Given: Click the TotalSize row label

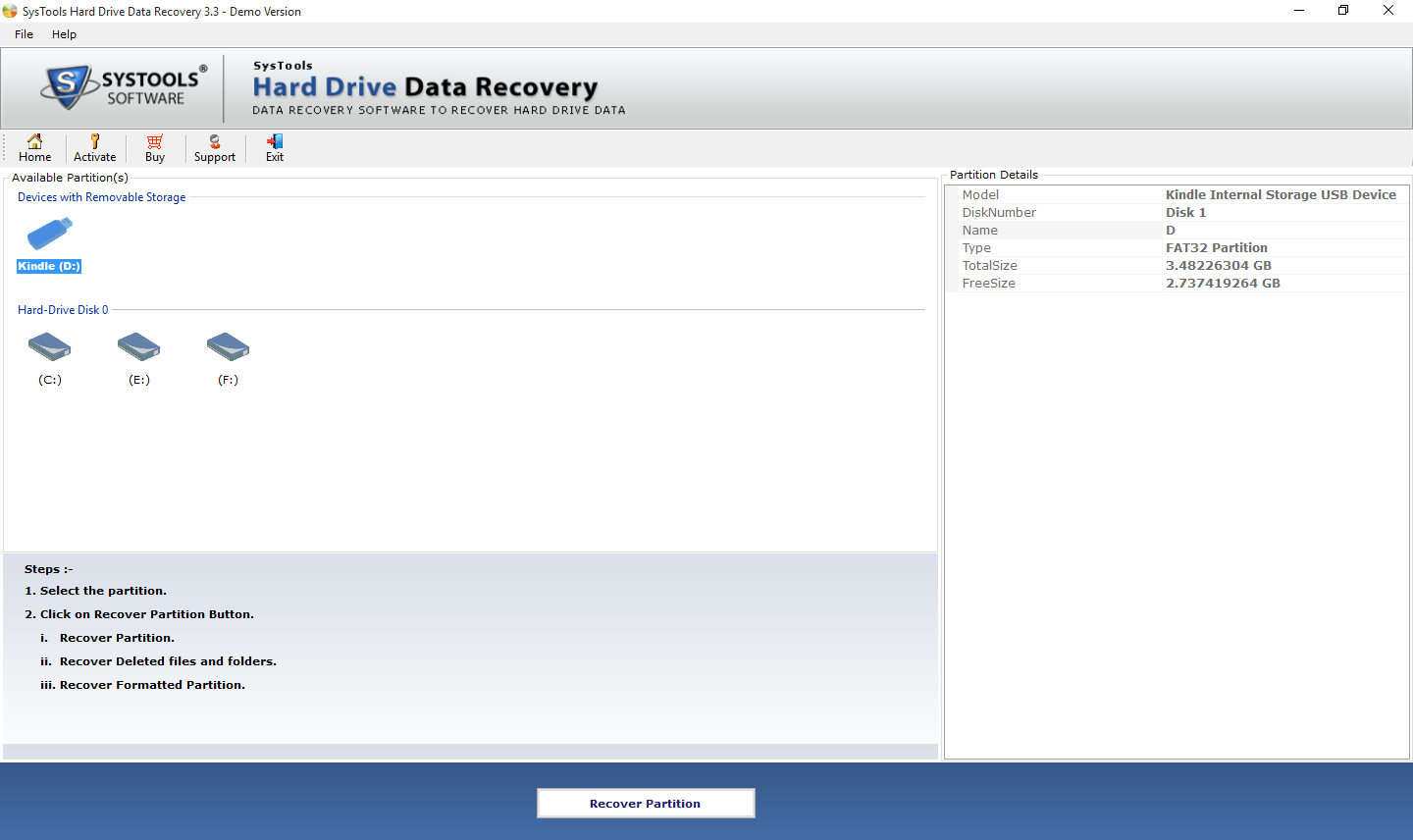Looking at the screenshot, I should (x=989, y=265).
